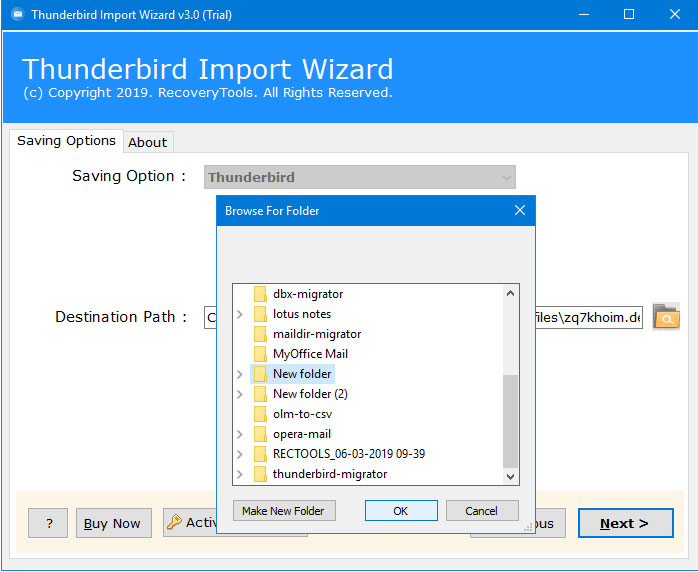Click the Next > button
Image resolution: width=698 pixels, height=572 pixels.
click(x=625, y=523)
